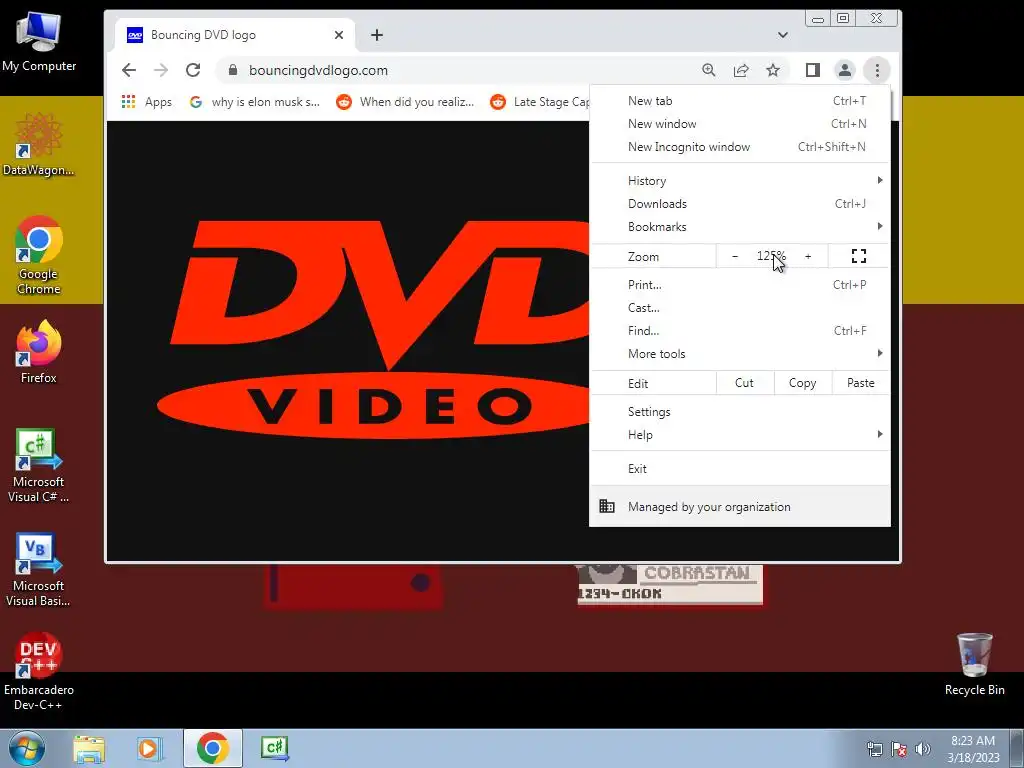Click the lock icon in address bar
The image size is (1024, 768).
click(232, 70)
